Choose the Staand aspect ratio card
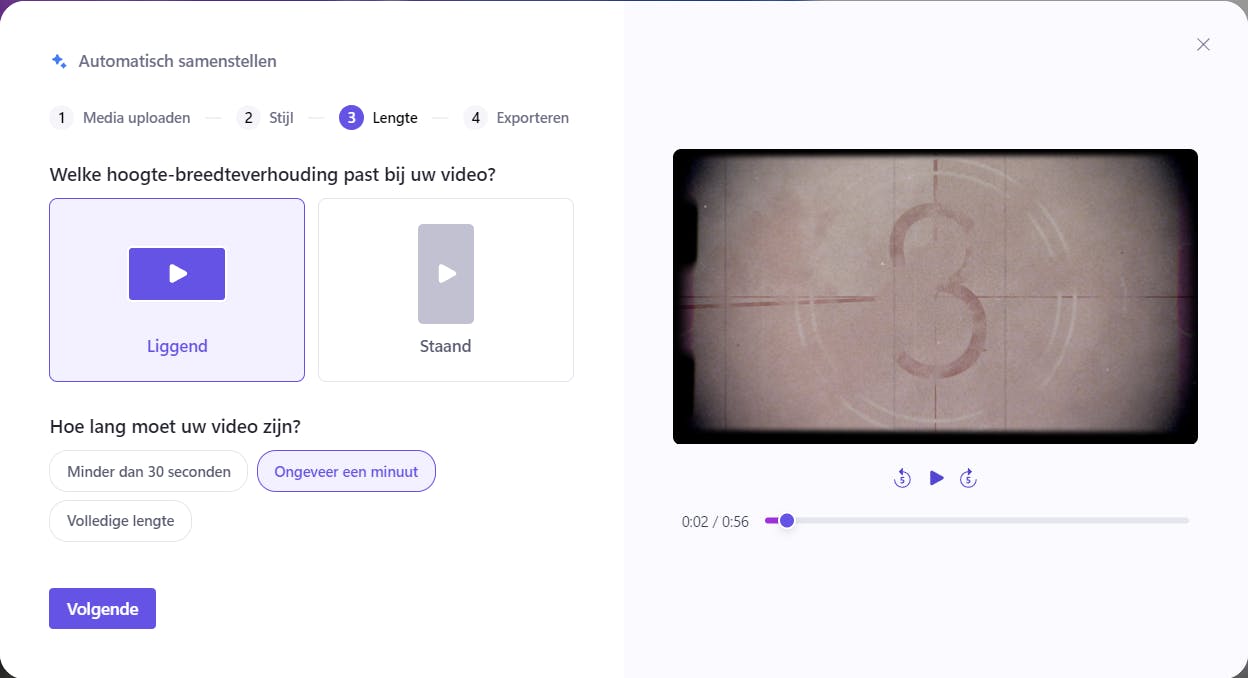The height and width of the screenshot is (678, 1248). pos(446,290)
